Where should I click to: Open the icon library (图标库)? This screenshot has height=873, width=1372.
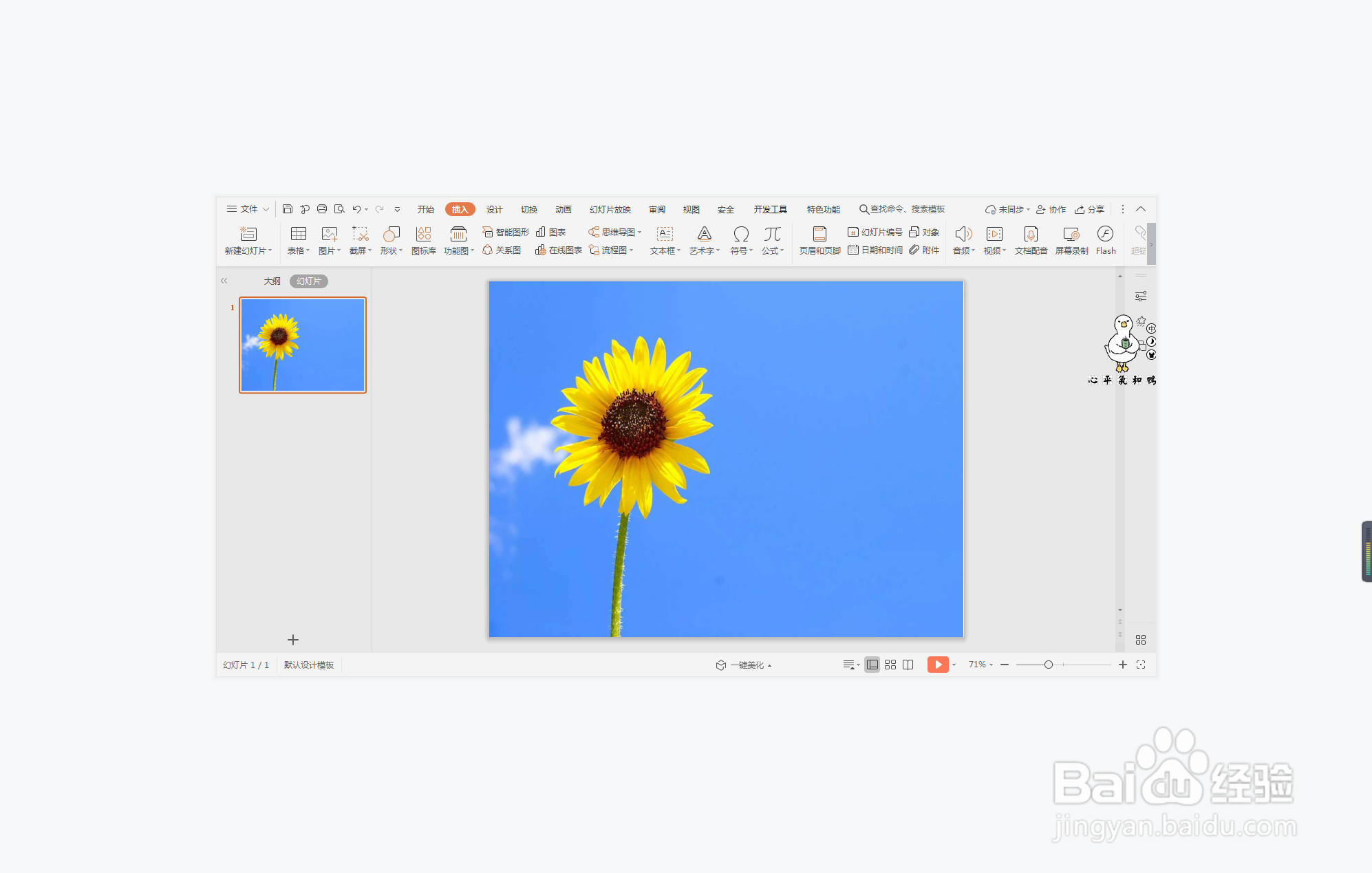tap(423, 235)
